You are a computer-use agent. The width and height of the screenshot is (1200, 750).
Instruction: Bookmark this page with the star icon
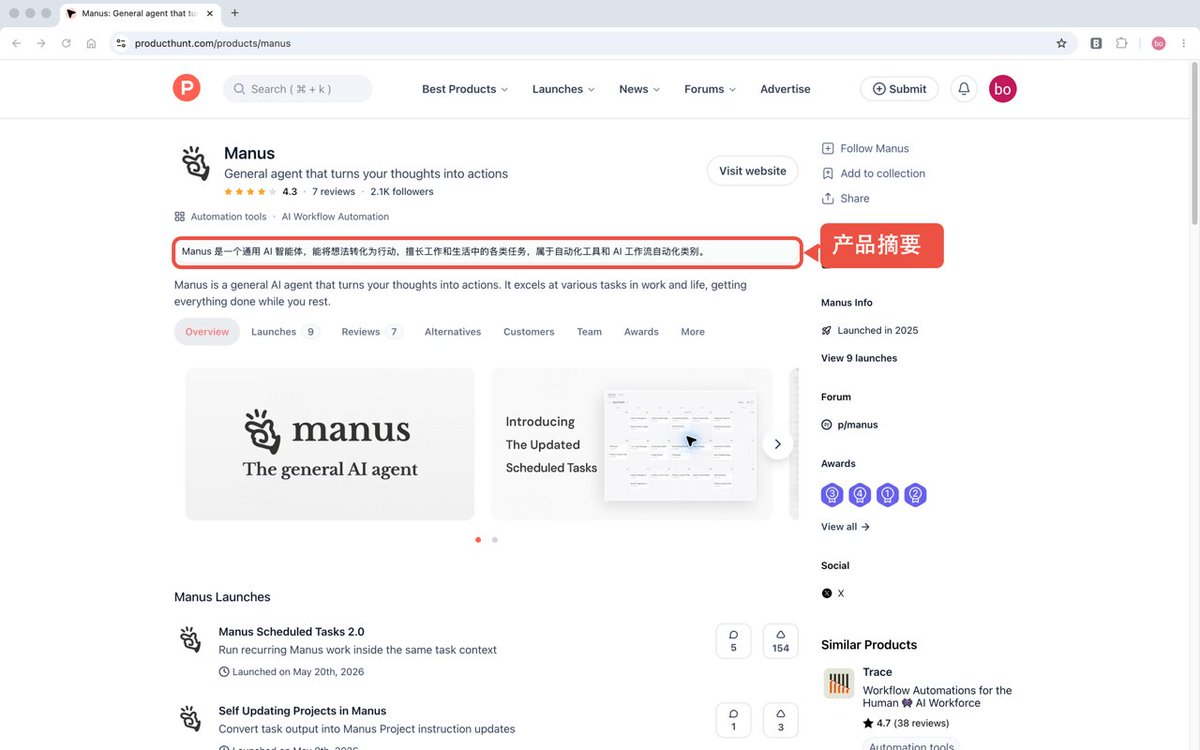click(1061, 43)
